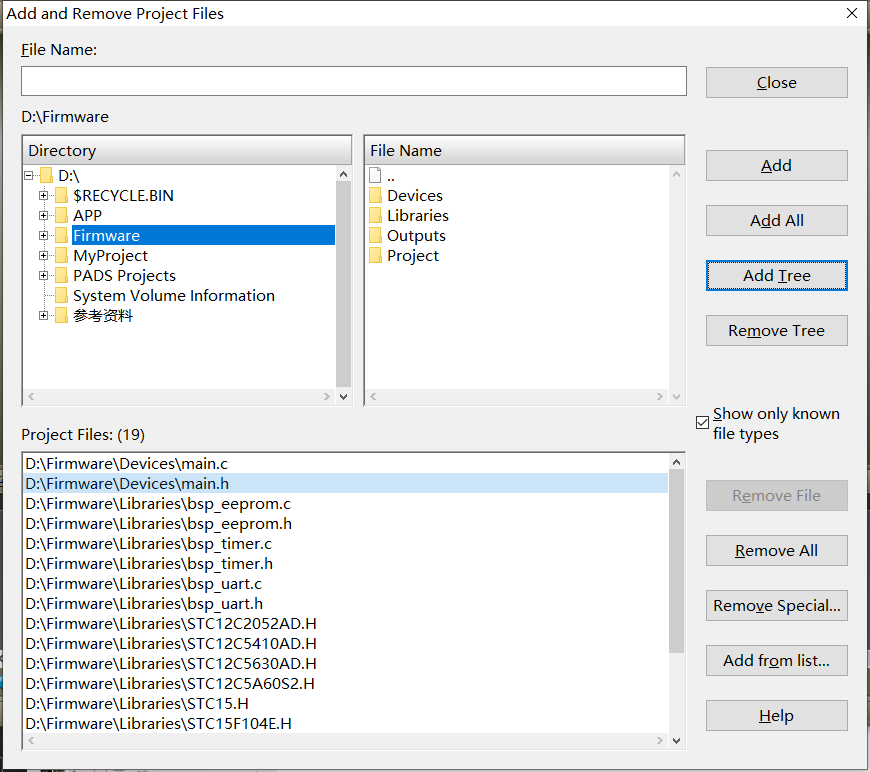
Task: Select STC15F104E.H in Project Files
Action: (346, 723)
